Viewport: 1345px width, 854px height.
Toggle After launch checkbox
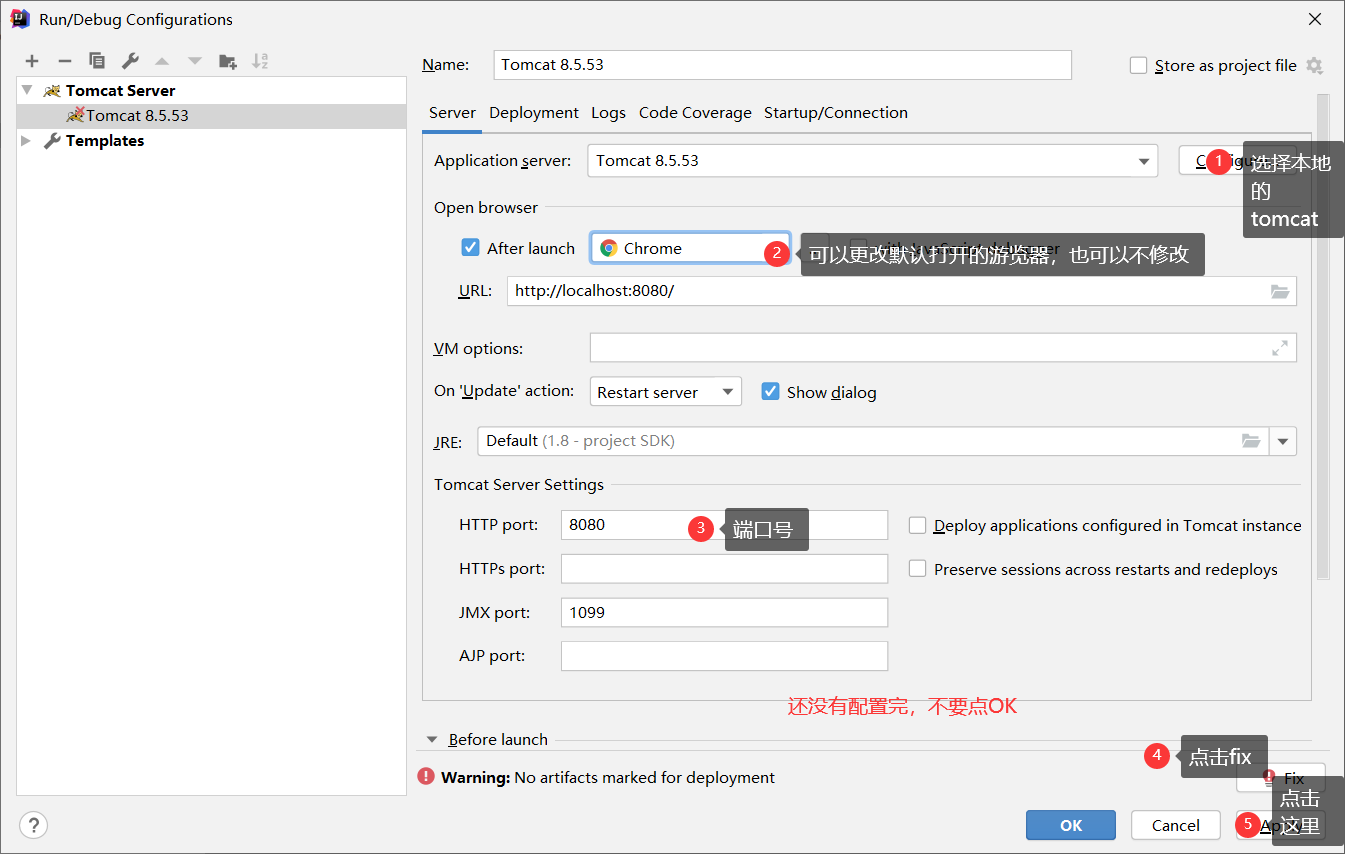470,248
